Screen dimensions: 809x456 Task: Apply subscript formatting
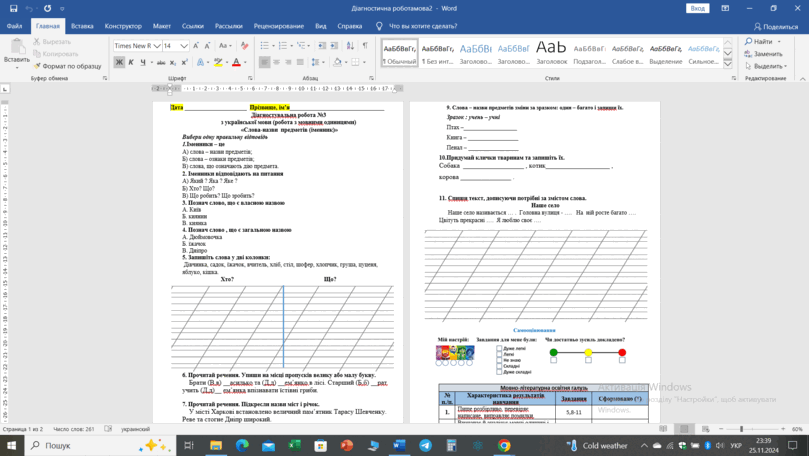173,62
